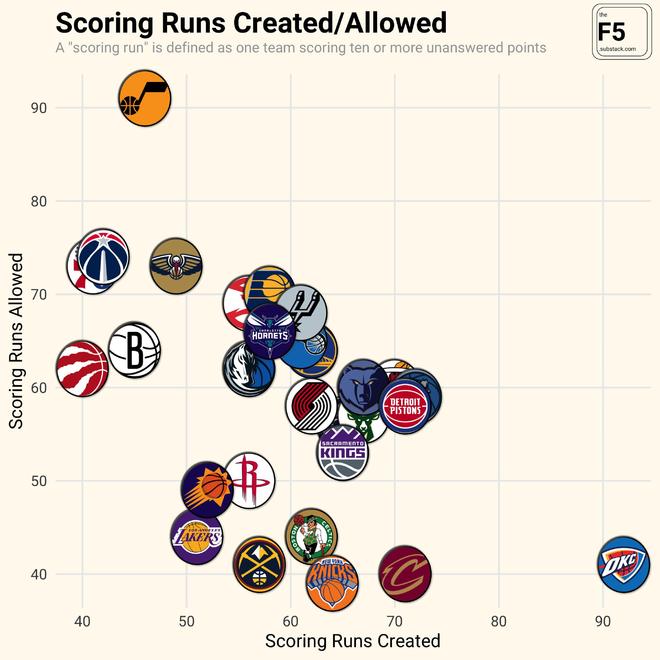This screenshot has width=660, height=660.
Task: Click the Utah Jazz logo
Action: click(145, 101)
